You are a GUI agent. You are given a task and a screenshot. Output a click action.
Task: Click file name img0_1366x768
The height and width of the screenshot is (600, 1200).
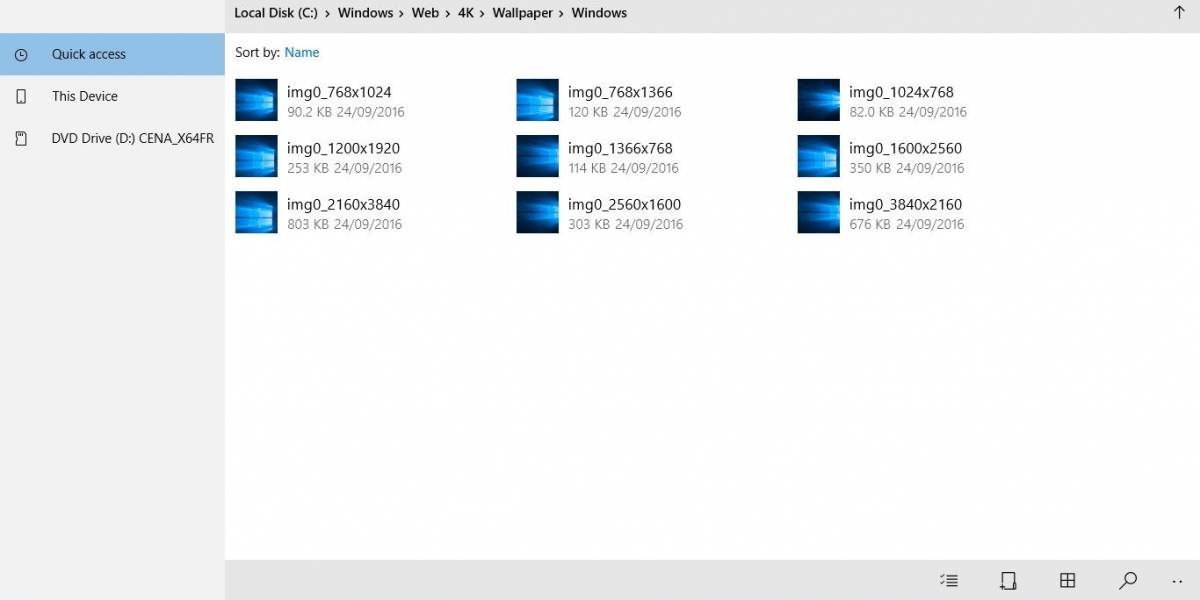coord(620,148)
